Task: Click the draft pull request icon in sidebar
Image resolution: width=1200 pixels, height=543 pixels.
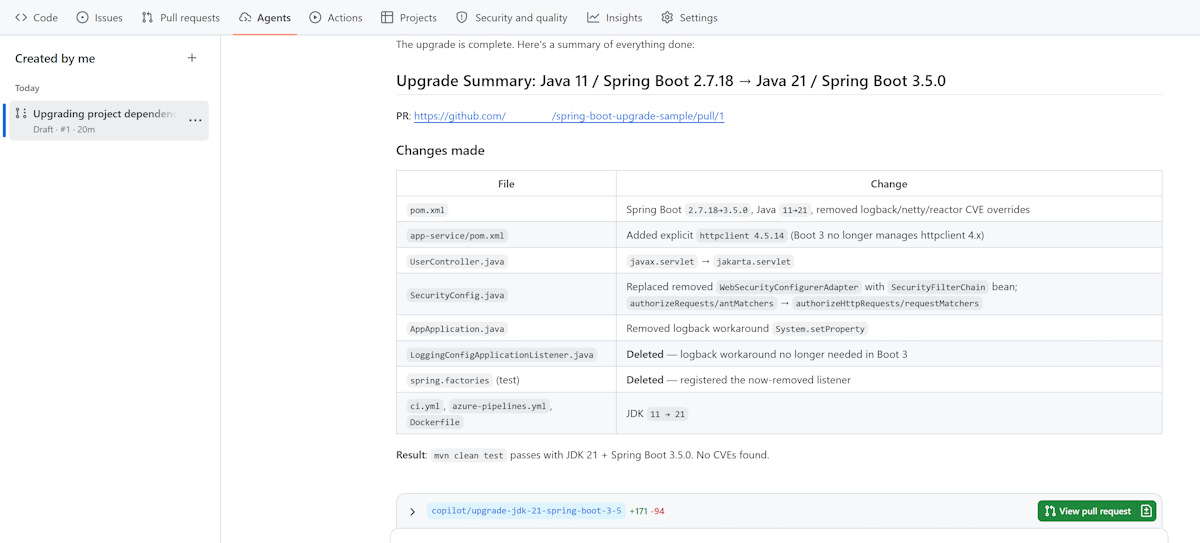Action: point(21,114)
